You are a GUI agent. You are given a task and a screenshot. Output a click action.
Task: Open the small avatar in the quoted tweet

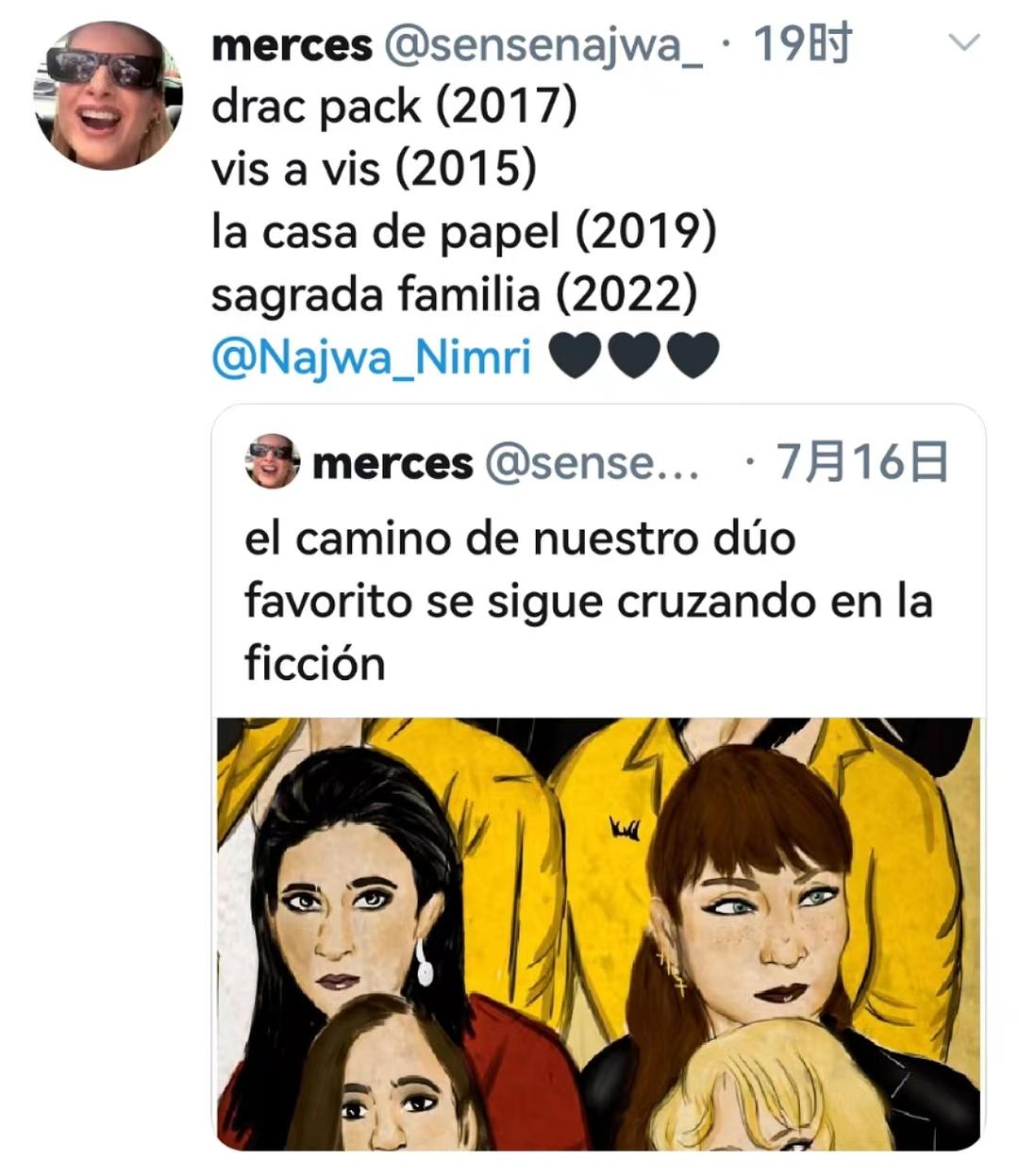click(x=272, y=461)
